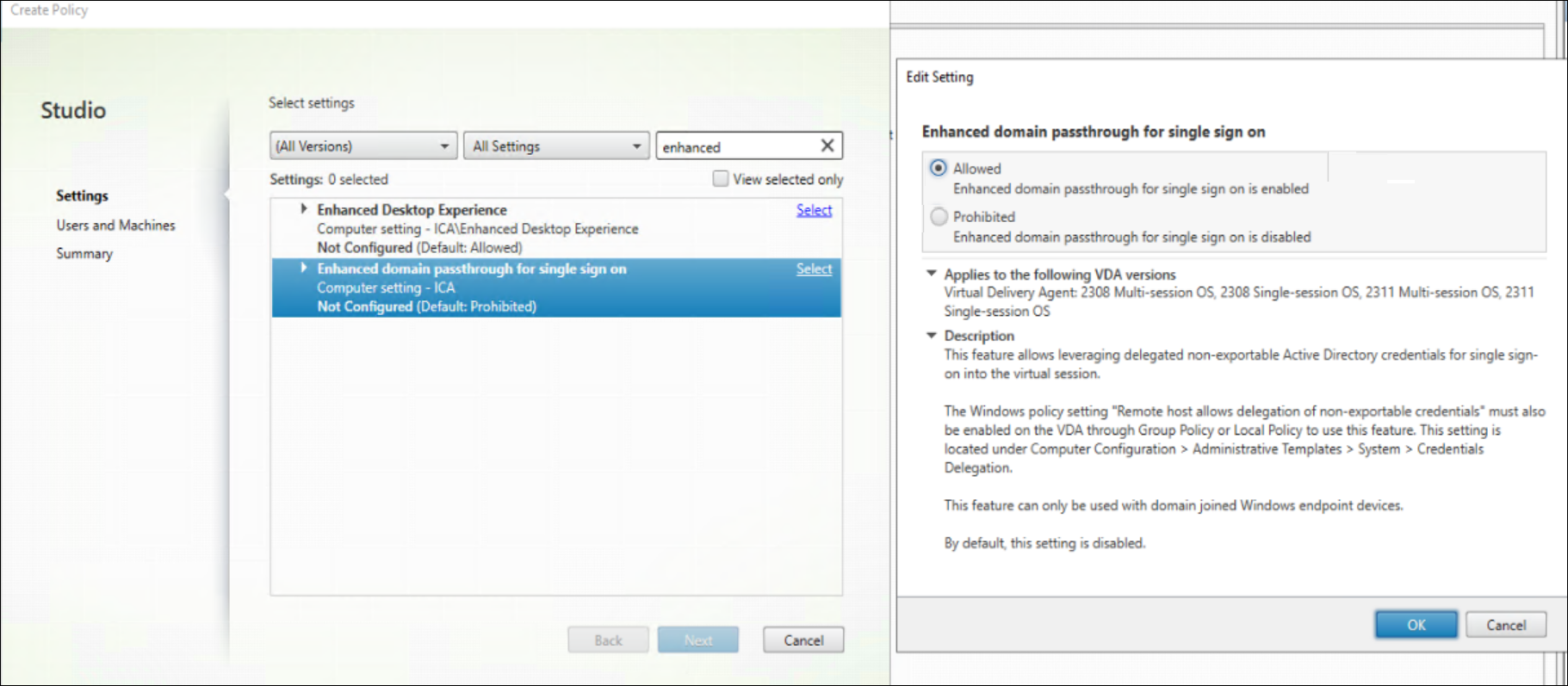
Task: Go to the Users and Machines step
Action: click(115, 225)
